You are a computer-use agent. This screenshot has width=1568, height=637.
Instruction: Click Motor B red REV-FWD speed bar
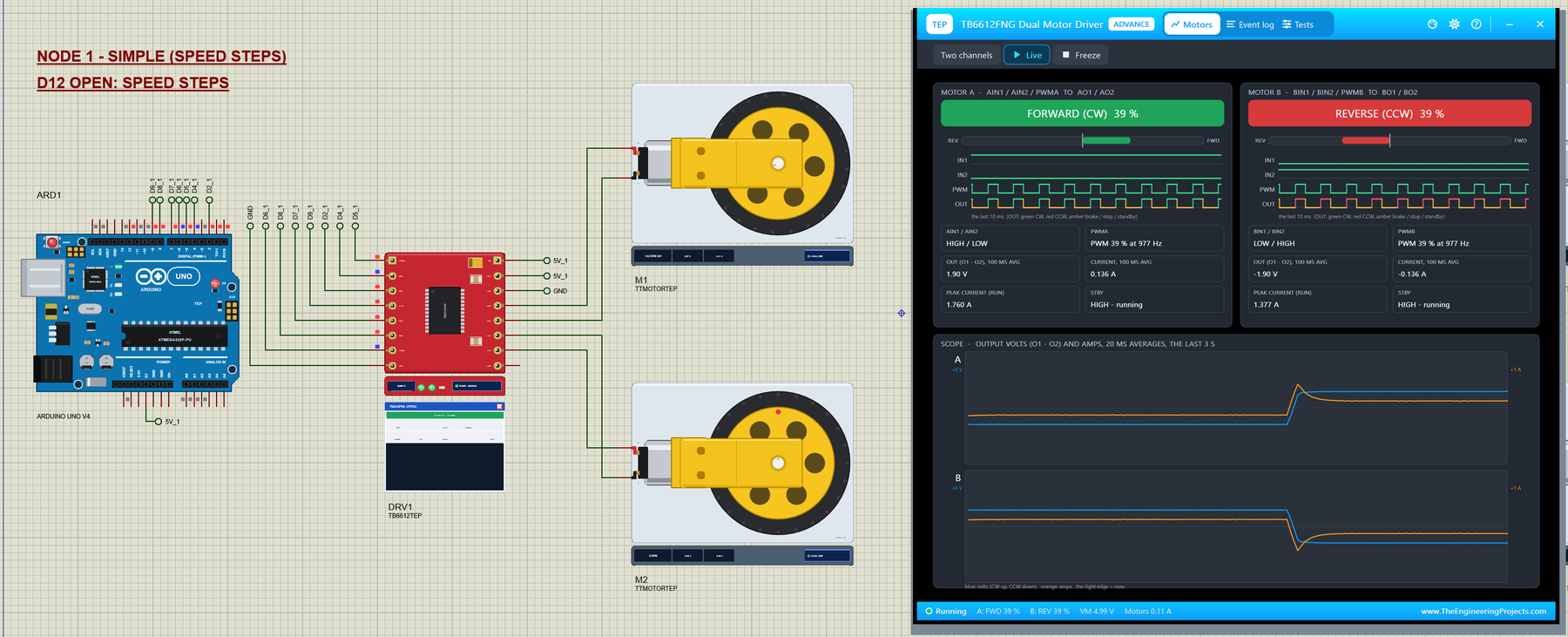tap(1366, 140)
